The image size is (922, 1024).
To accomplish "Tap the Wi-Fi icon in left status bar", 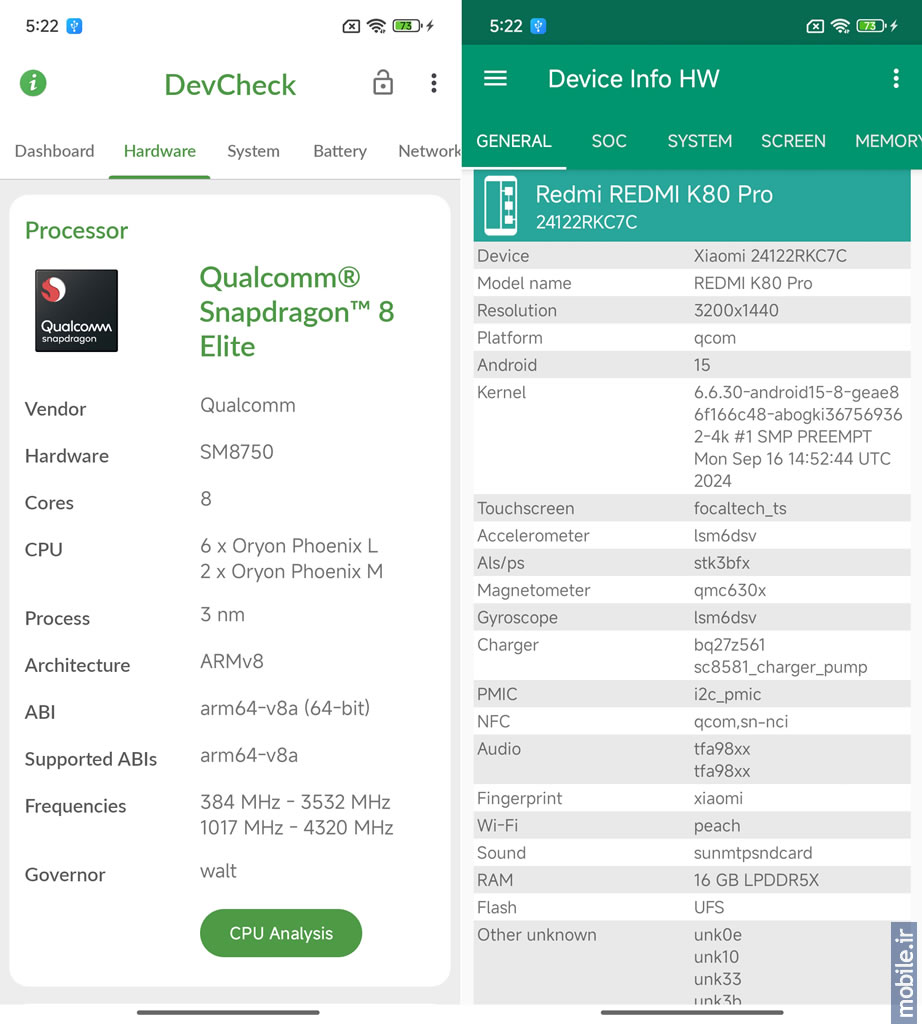I will tap(376, 26).
